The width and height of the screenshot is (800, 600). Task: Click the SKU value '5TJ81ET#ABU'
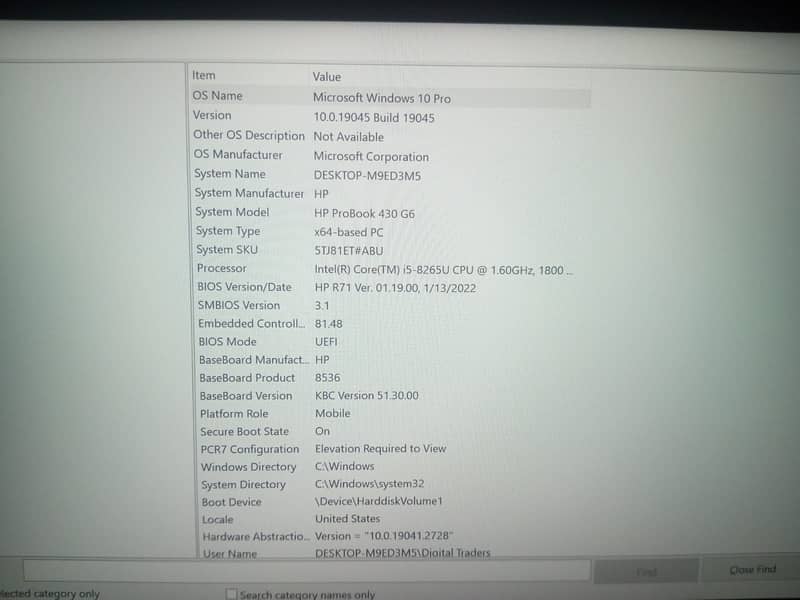point(348,251)
